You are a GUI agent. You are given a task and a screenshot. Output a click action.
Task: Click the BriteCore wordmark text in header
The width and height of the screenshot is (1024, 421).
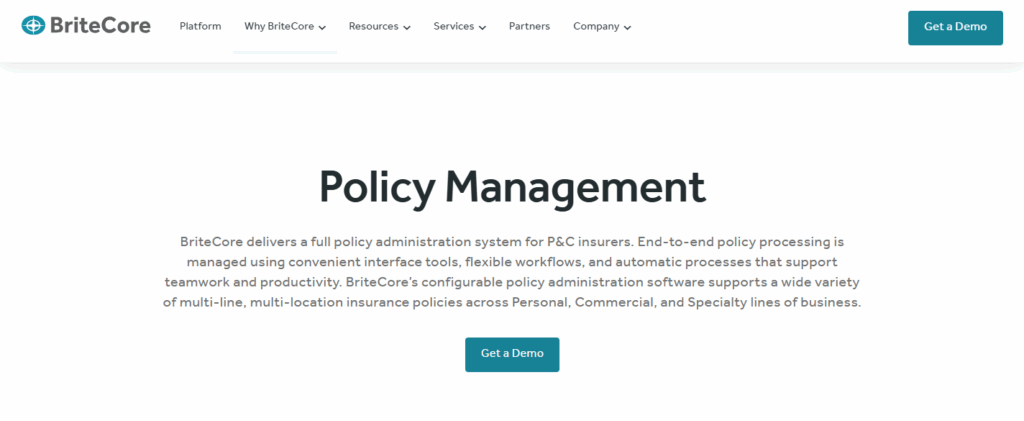tap(100, 26)
